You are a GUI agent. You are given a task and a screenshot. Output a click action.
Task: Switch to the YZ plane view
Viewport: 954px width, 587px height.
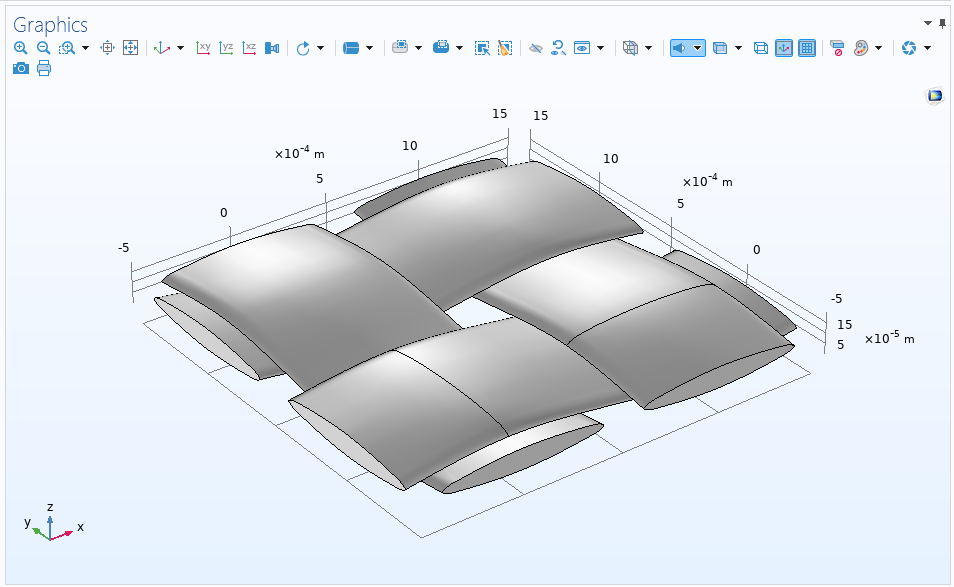(227, 48)
